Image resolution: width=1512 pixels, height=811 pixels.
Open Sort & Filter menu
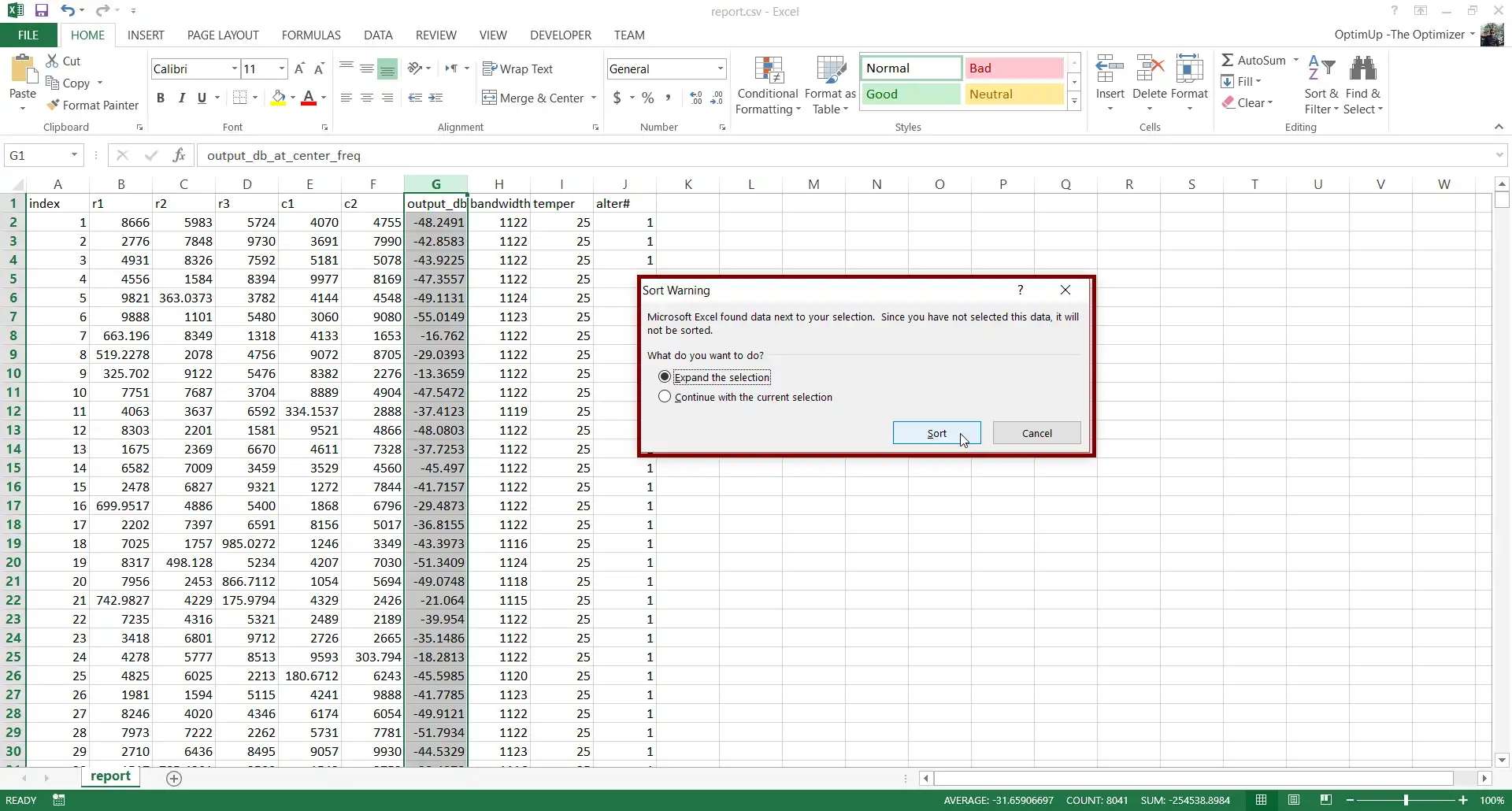1321,85
